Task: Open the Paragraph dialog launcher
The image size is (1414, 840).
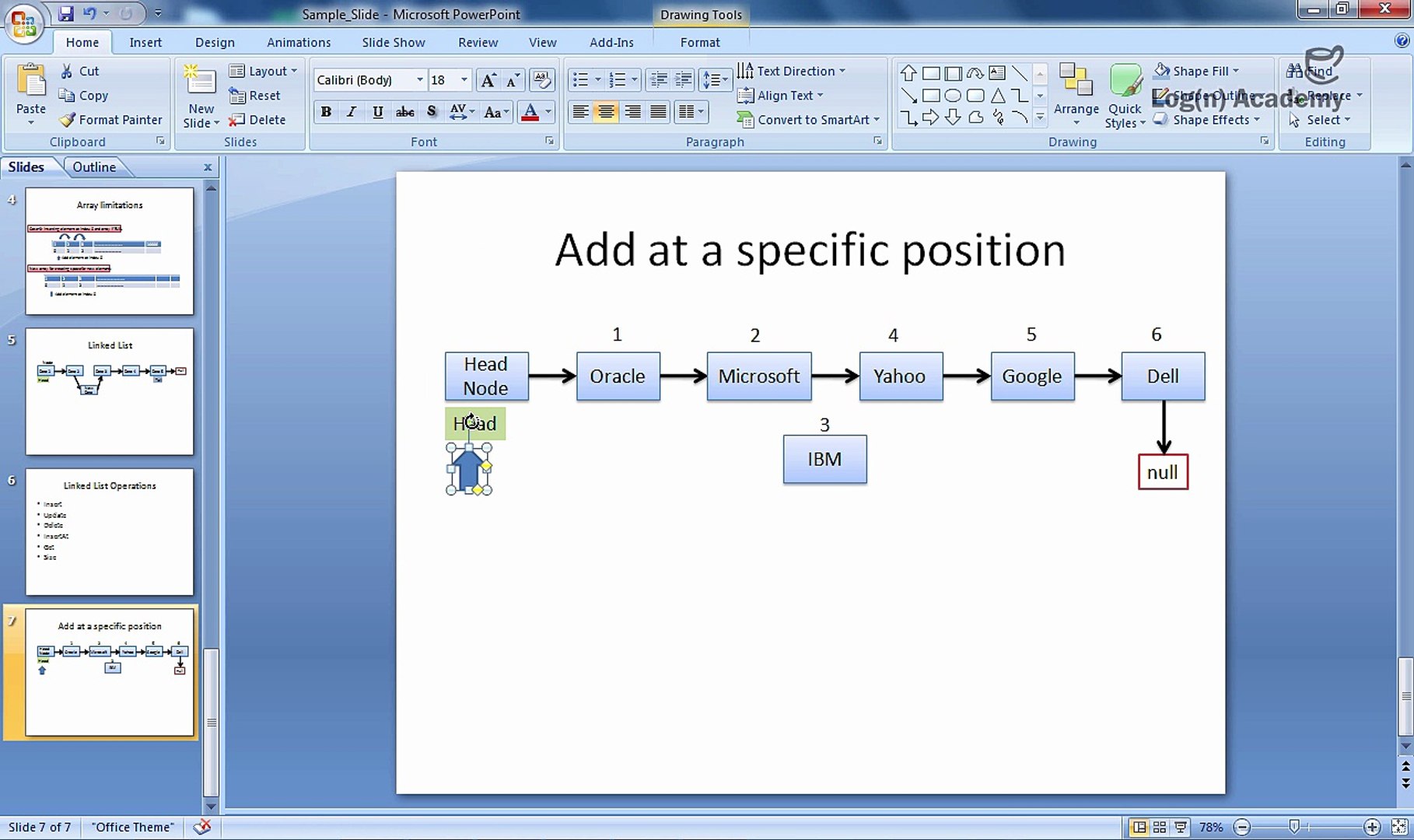Action: pos(877,141)
